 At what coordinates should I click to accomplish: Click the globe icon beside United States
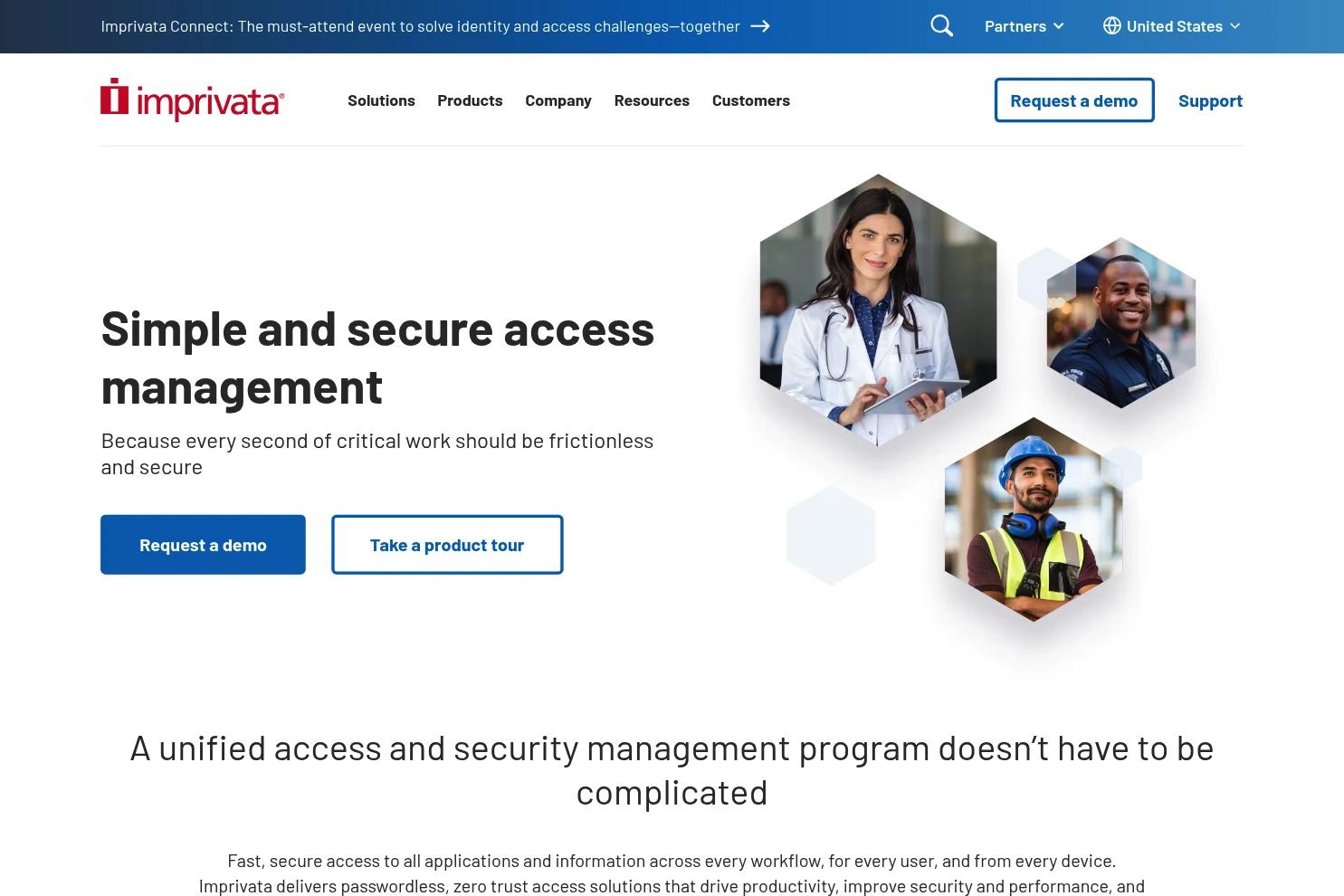click(1111, 26)
